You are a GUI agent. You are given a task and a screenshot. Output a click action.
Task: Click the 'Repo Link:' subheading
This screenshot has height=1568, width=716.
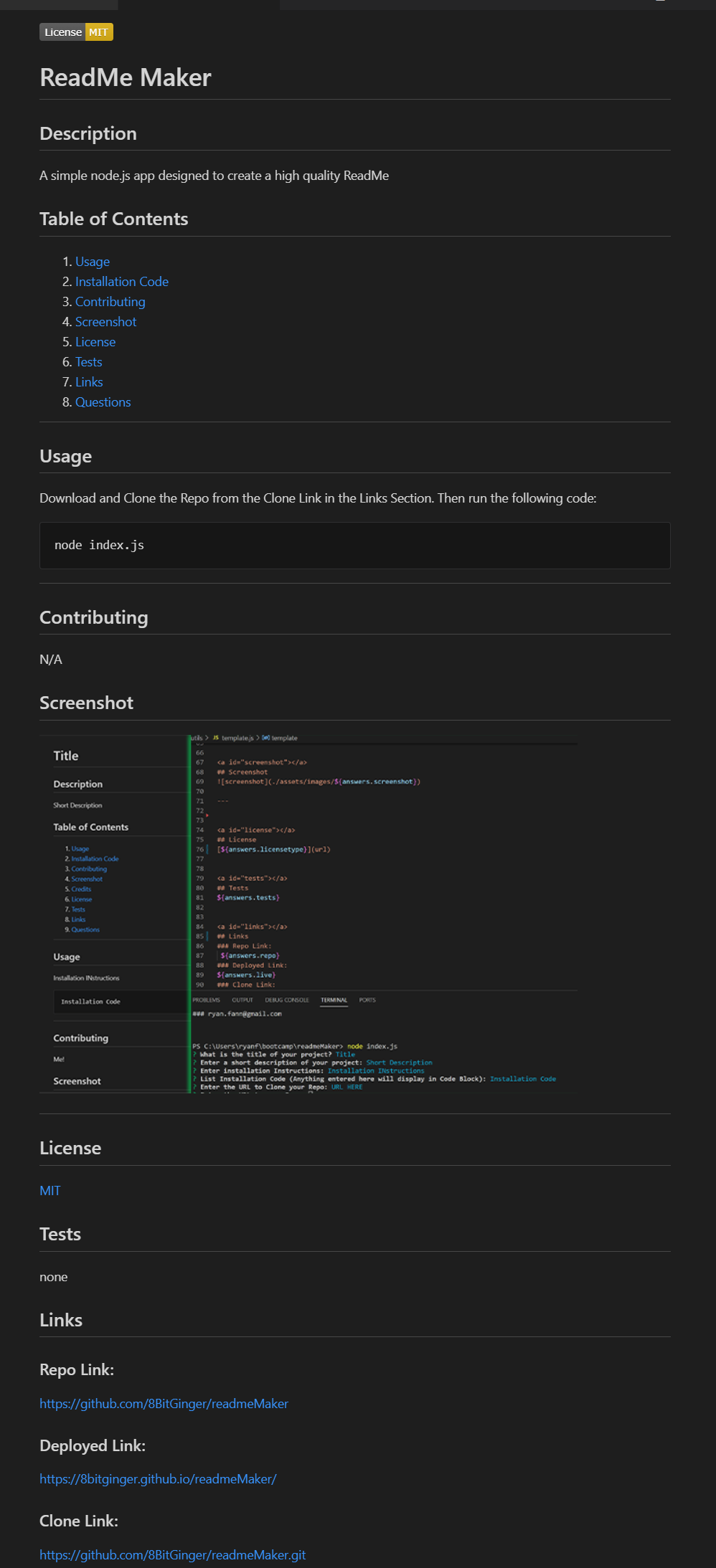(77, 1370)
